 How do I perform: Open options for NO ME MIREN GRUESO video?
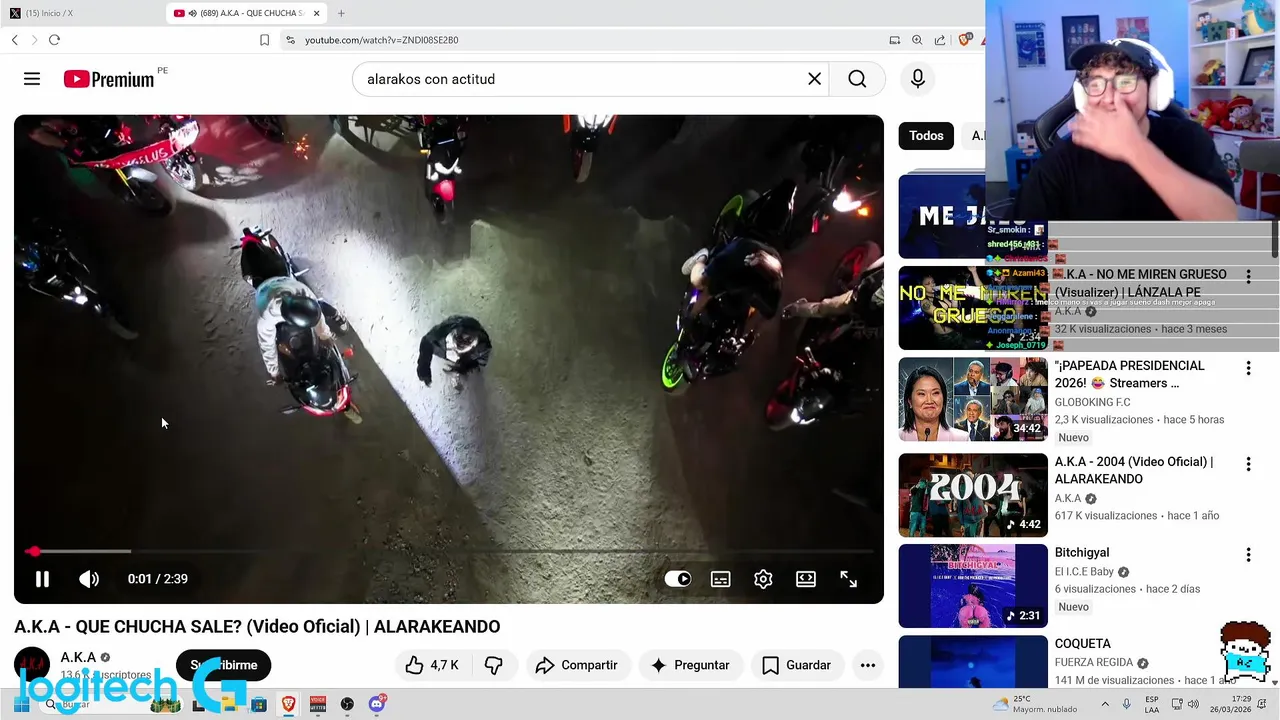(1248, 276)
